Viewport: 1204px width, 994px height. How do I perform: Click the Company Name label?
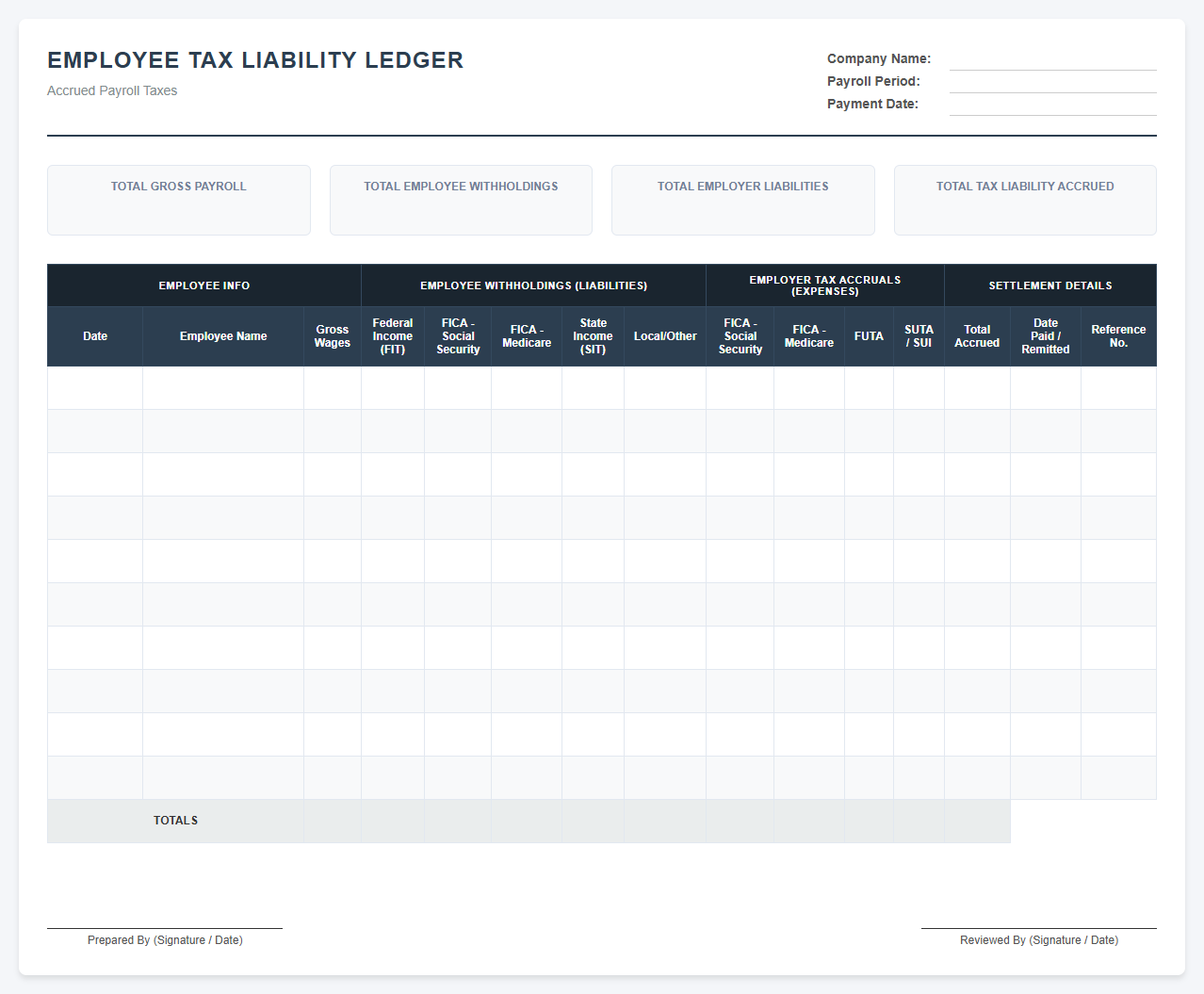[x=879, y=58]
